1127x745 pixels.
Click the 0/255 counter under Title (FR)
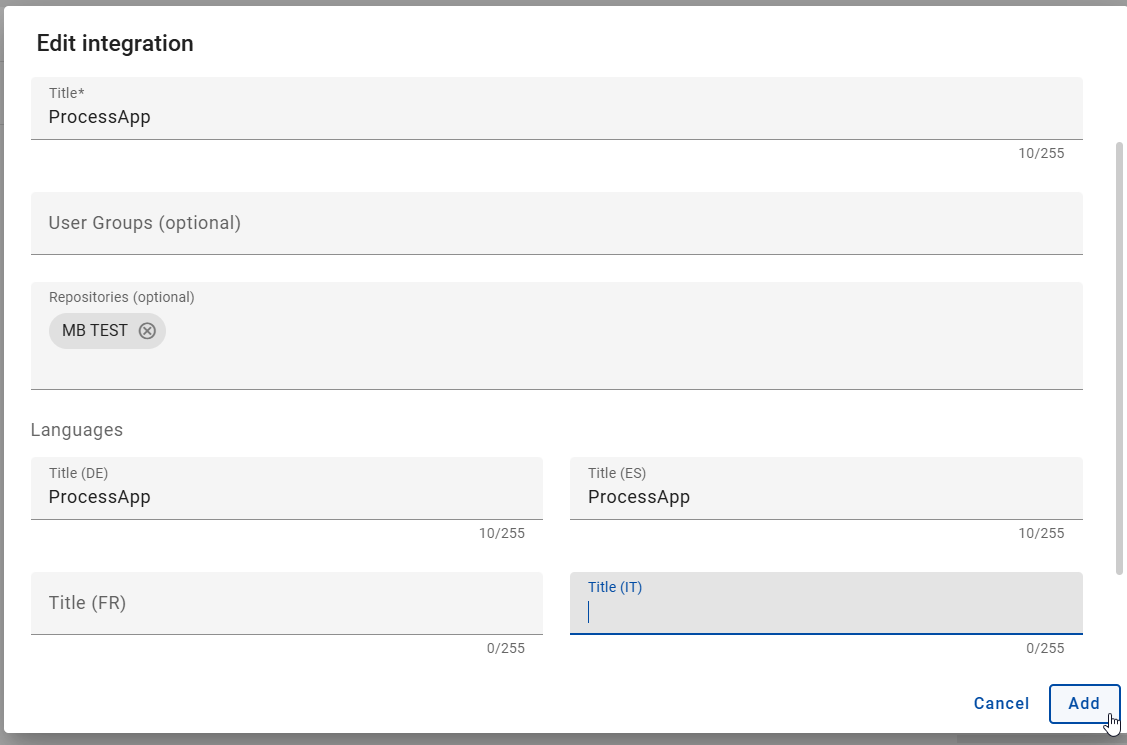tap(506, 648)
